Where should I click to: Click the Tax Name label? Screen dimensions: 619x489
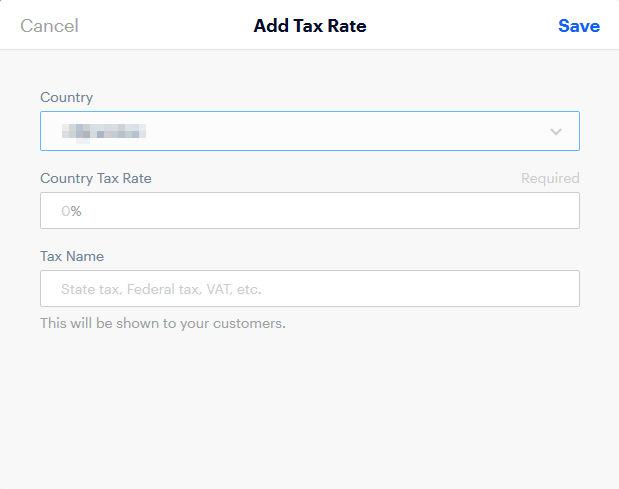(72, 256)
